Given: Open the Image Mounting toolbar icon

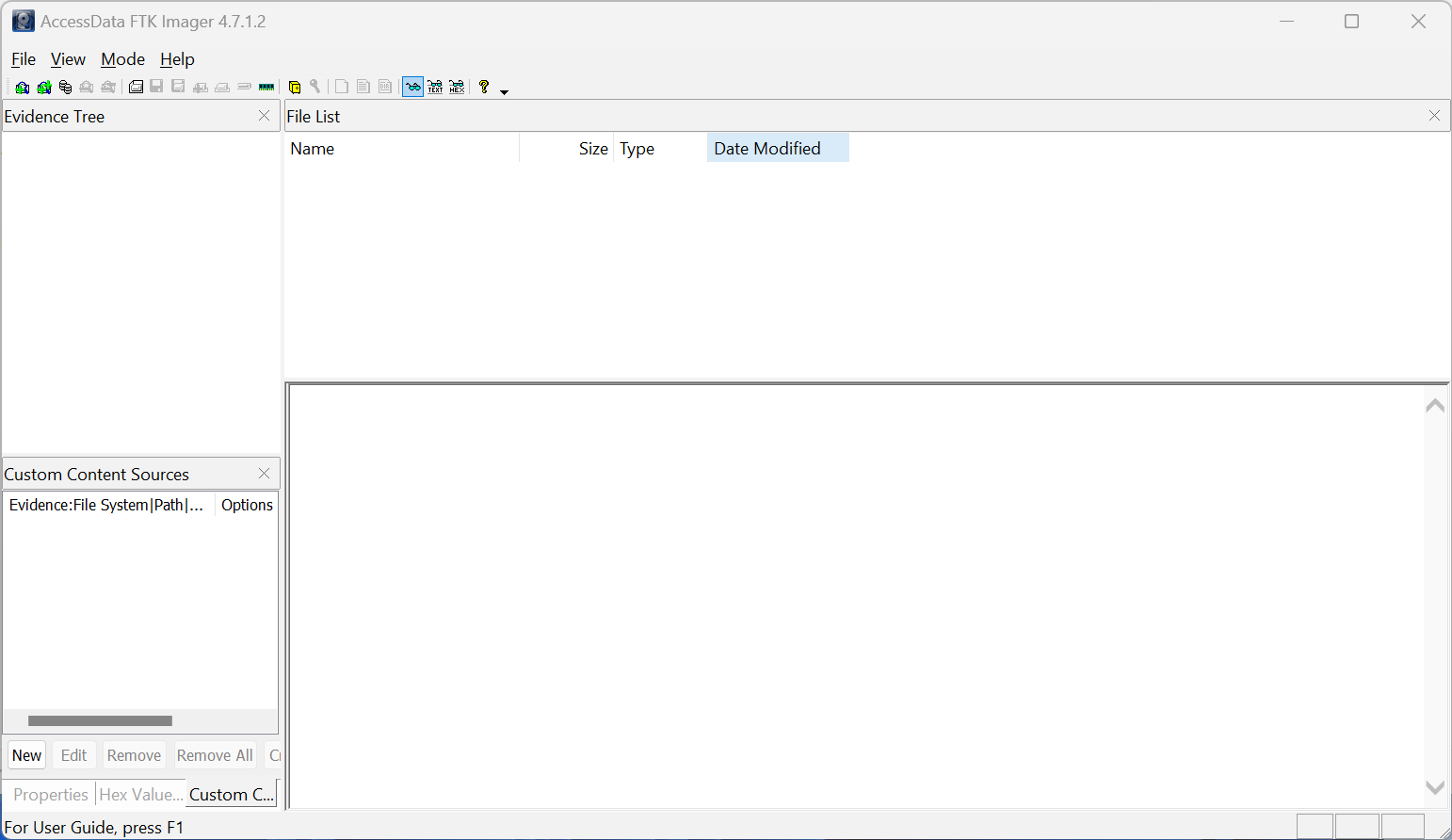Looking at the screenshot, I should coord(65,88).
